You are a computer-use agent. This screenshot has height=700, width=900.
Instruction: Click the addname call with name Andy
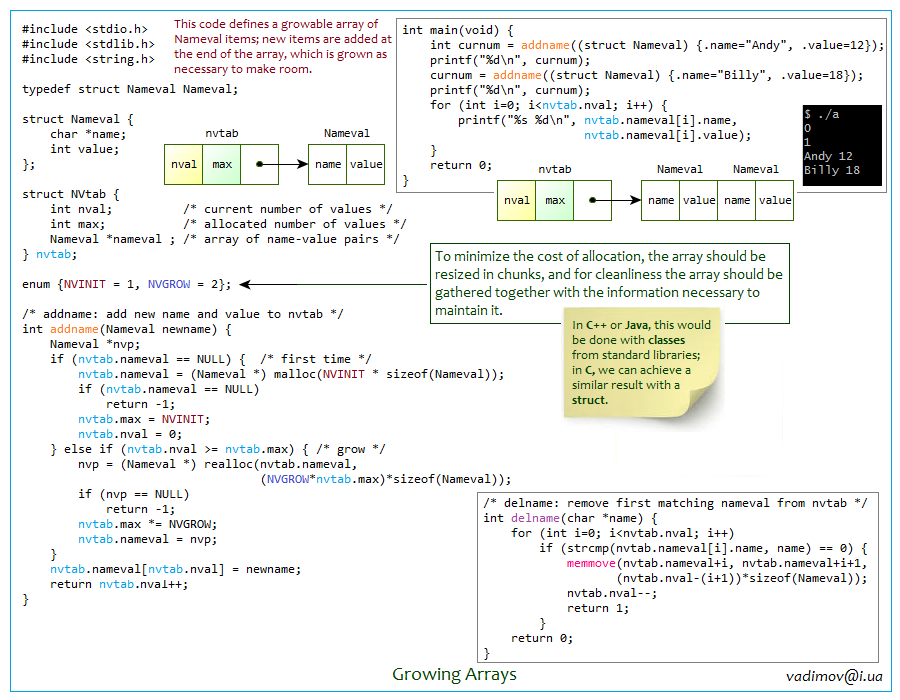point(657,45)
